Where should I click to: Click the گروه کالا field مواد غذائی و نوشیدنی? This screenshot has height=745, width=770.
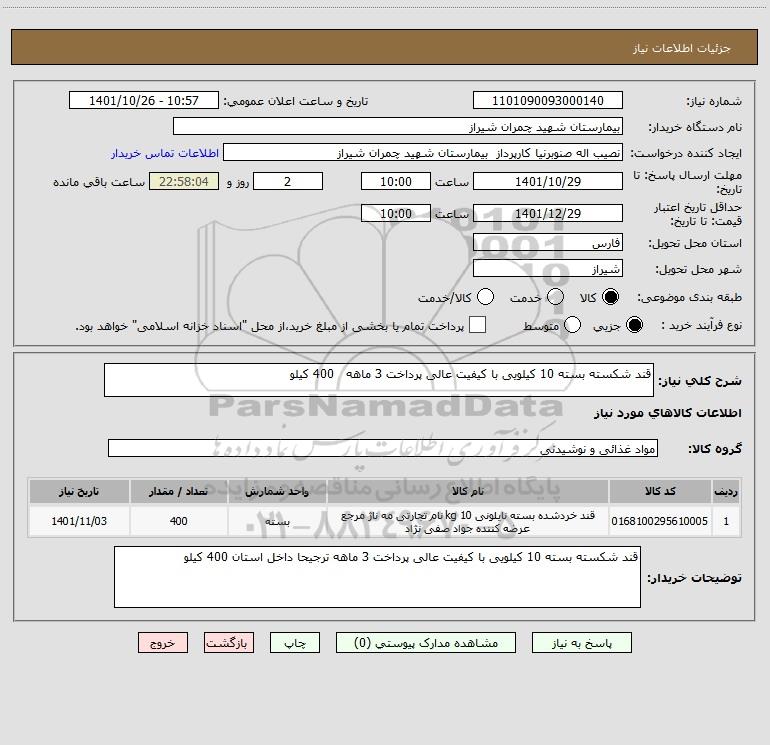tap(383, 448)
